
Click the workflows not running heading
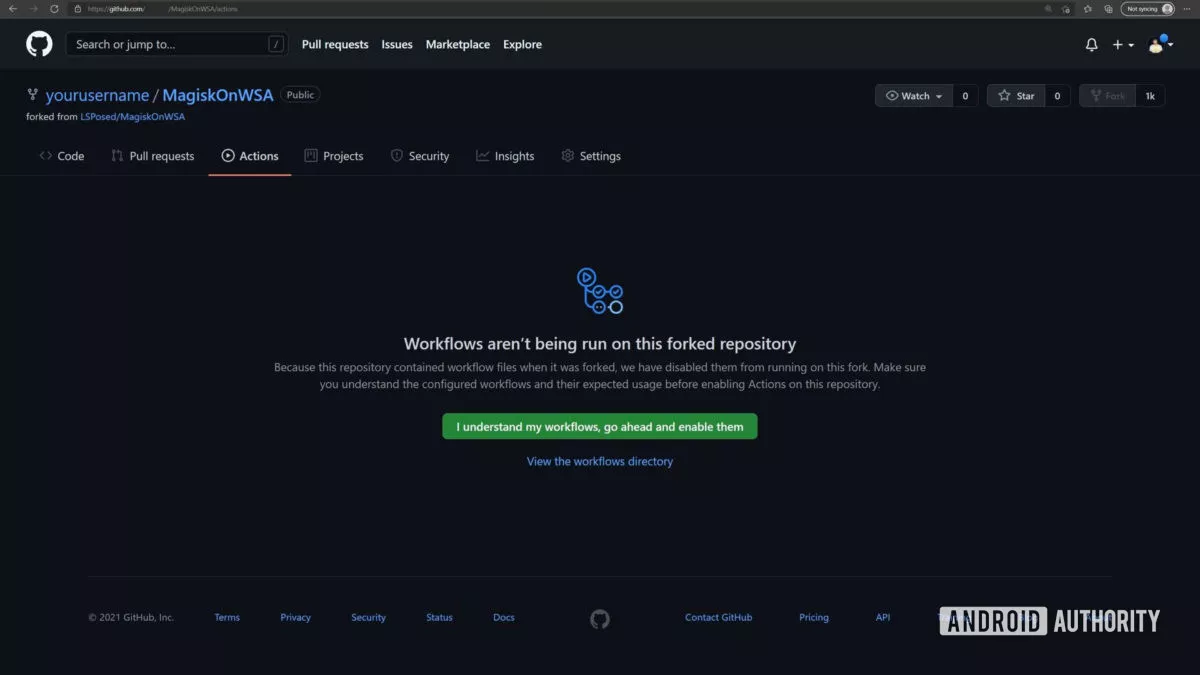(x=600, y=344)
